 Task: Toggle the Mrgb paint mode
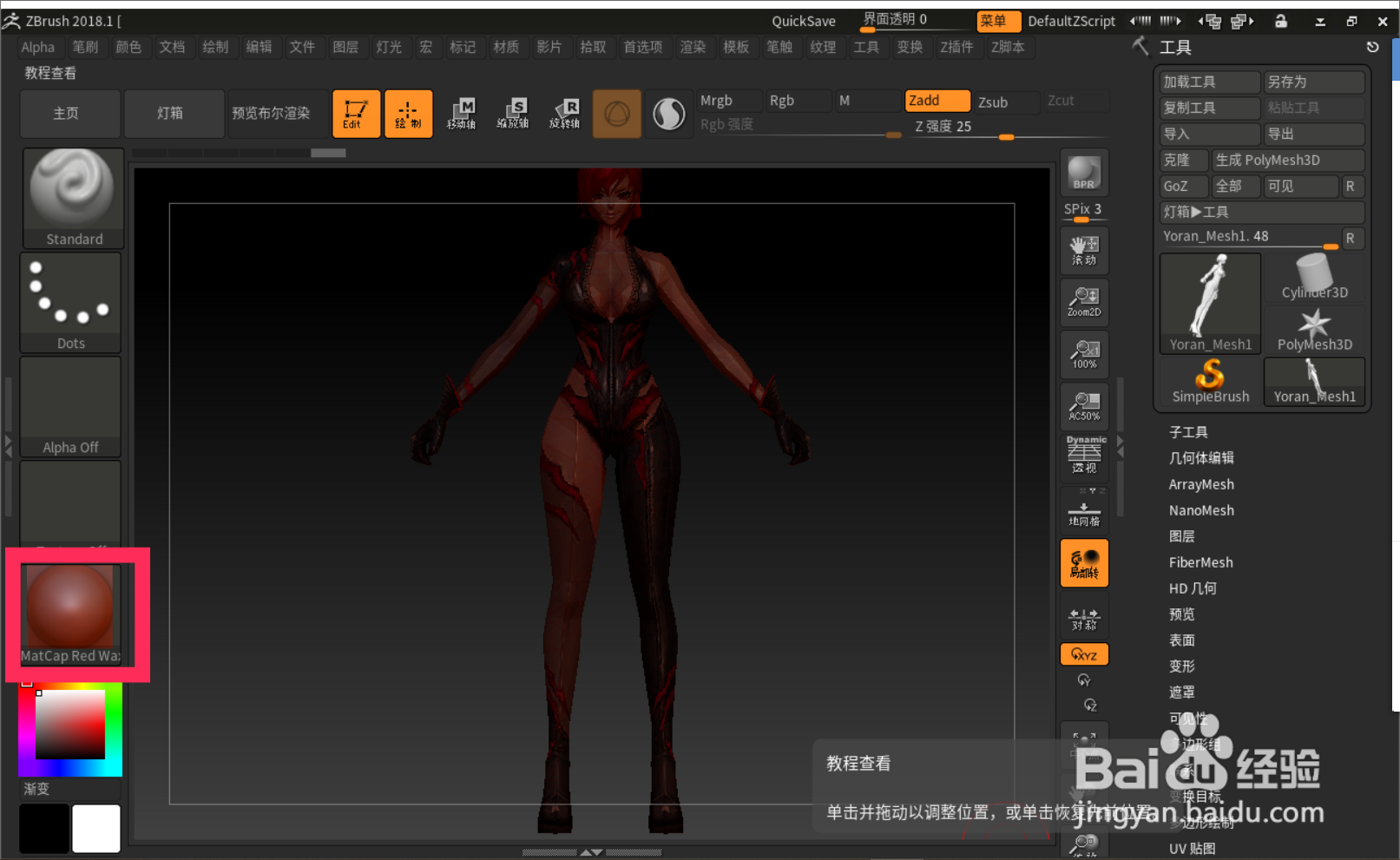tap(730, 101)
